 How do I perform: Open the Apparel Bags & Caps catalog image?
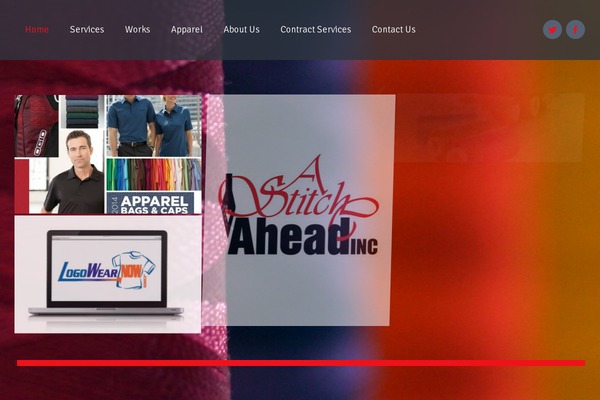click(108, 154)
